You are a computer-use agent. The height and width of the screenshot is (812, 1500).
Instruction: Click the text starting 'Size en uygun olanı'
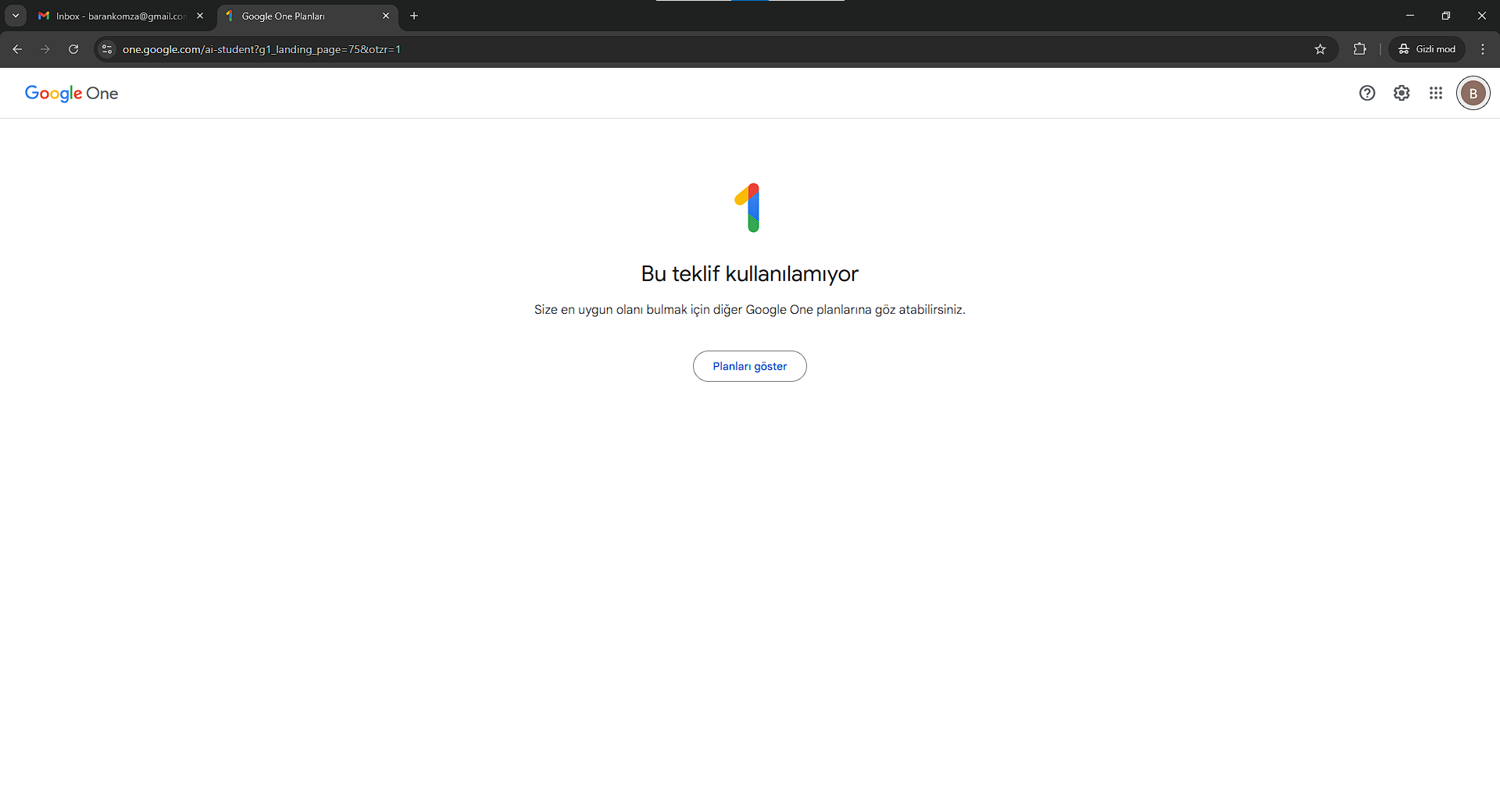point(750,310)
